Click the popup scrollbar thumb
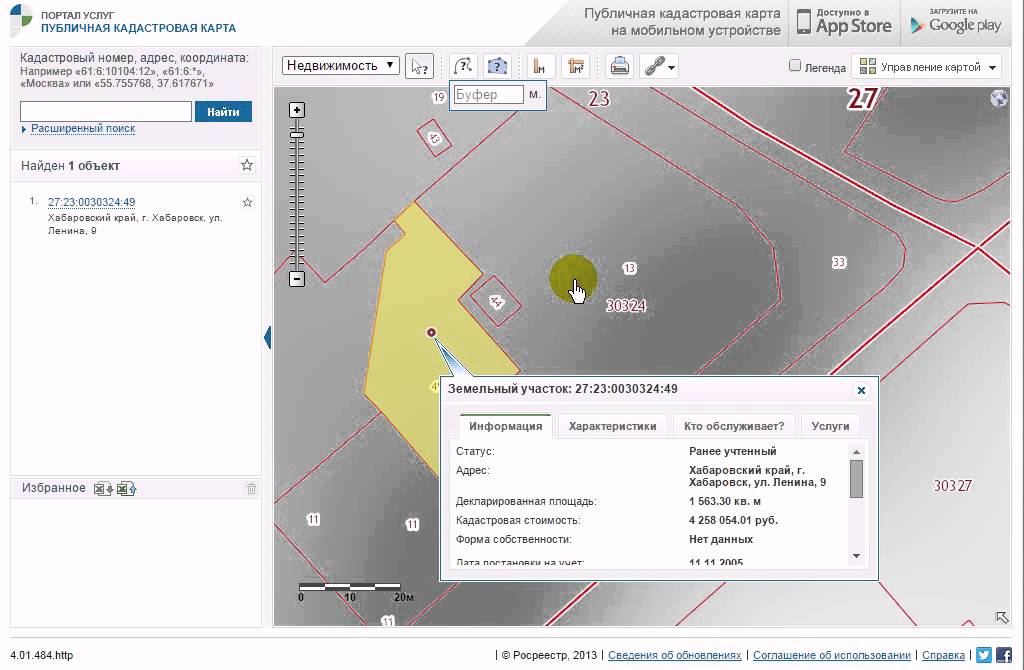The width and height of the screenshot is (1024, 670). pos(856,479)
